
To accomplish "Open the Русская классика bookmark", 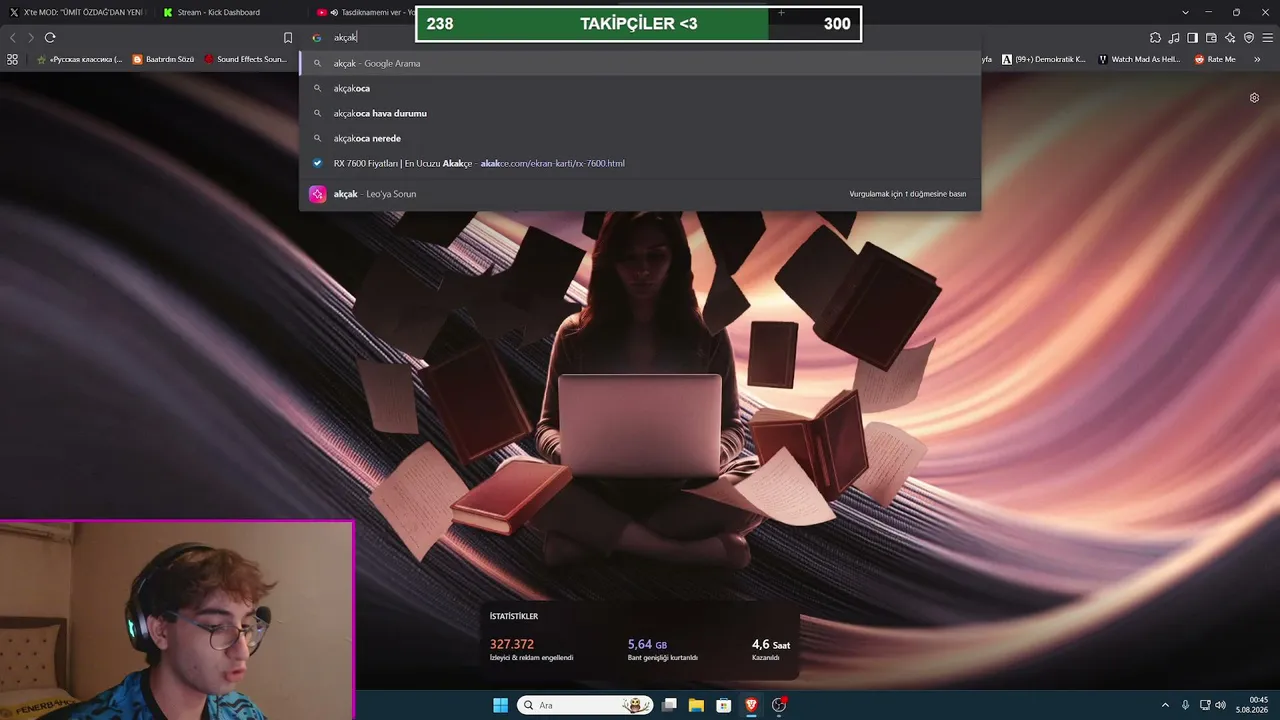I will tap(79, 59).
